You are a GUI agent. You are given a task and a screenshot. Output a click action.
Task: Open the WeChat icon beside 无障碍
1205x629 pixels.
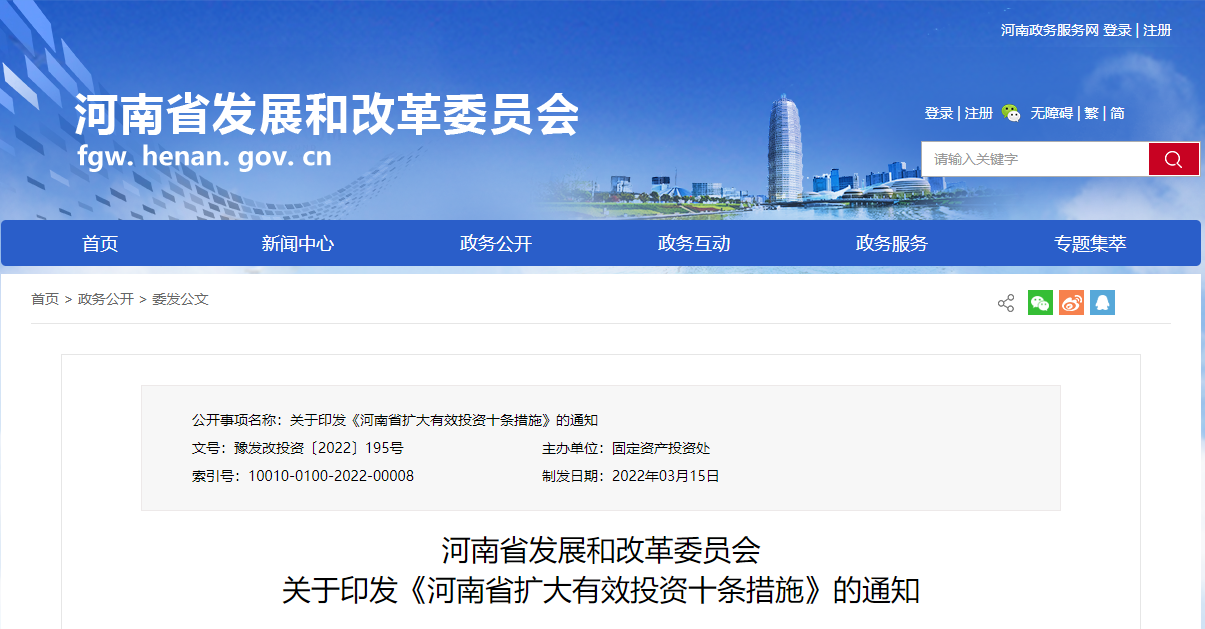1011,113
